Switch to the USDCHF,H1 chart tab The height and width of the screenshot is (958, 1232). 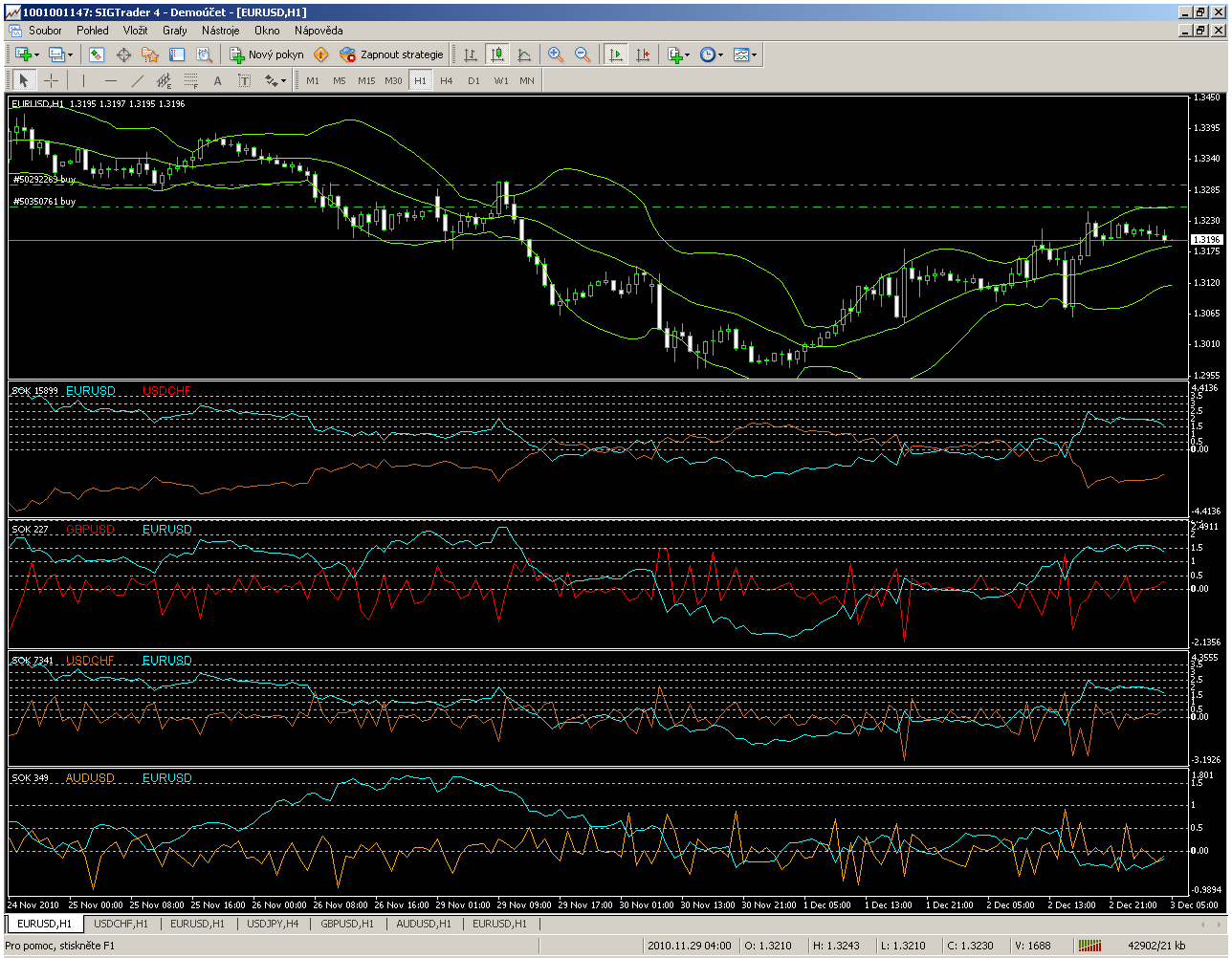tap(121, 924)
